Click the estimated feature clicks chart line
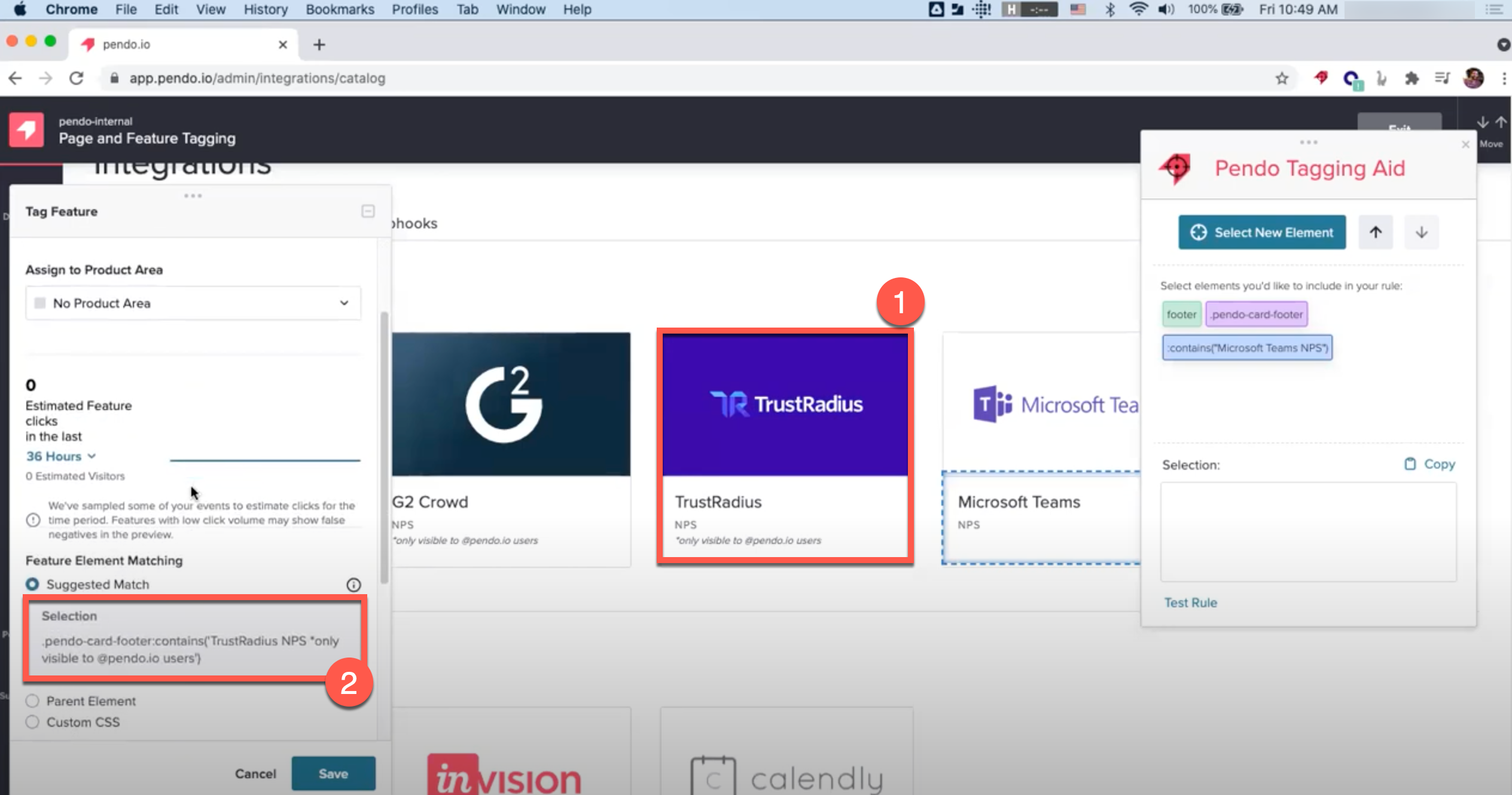This screenshot has height=795, width=1512. pos(265,460)
